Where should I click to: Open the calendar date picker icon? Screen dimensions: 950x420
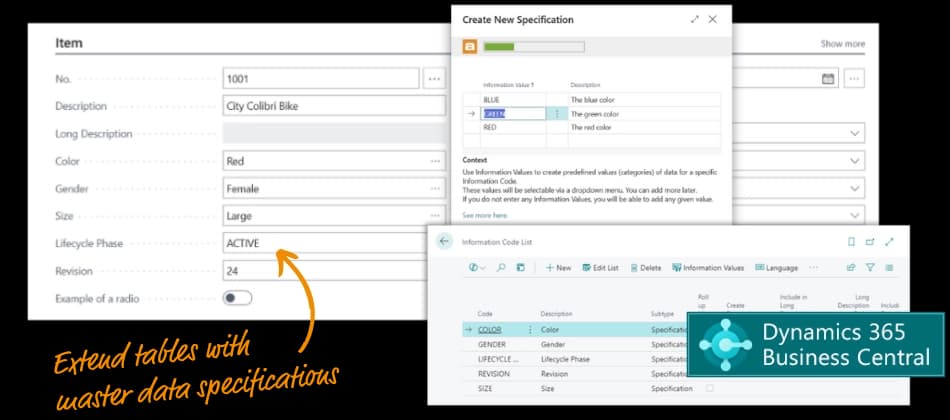pyautogui.click(x=828, y=78)
